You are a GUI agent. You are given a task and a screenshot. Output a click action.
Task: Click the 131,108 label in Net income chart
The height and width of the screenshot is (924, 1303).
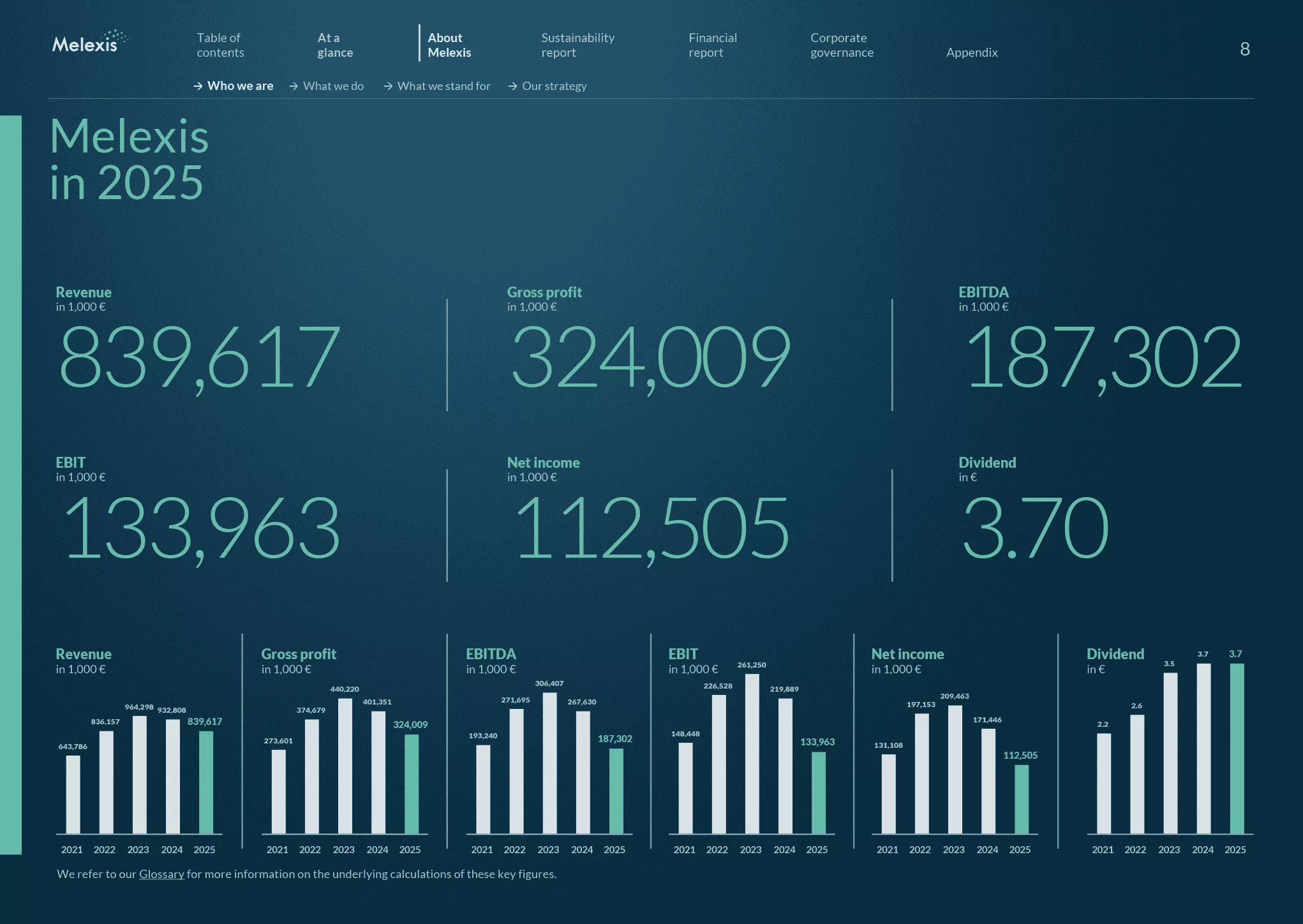point(888,745)
